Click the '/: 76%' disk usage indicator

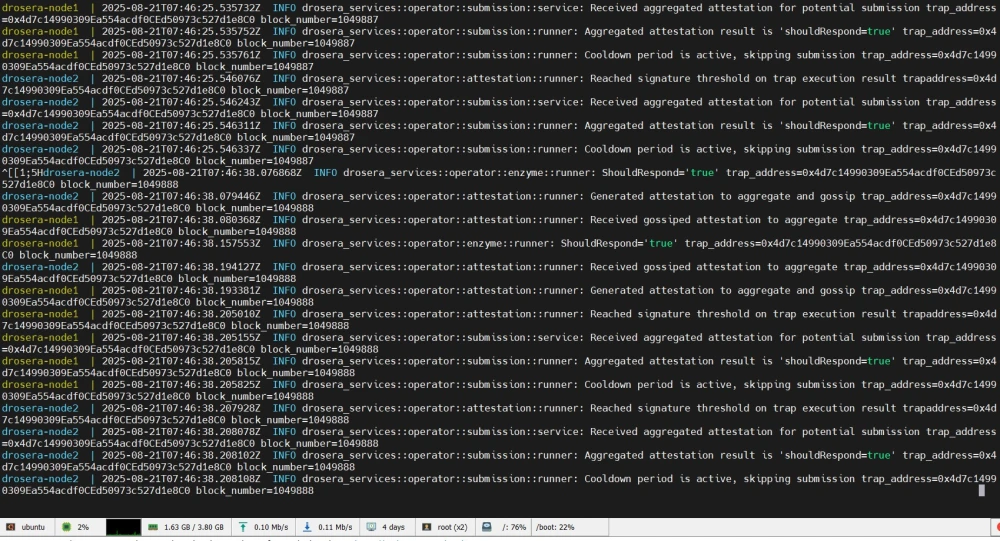(514, 527)
